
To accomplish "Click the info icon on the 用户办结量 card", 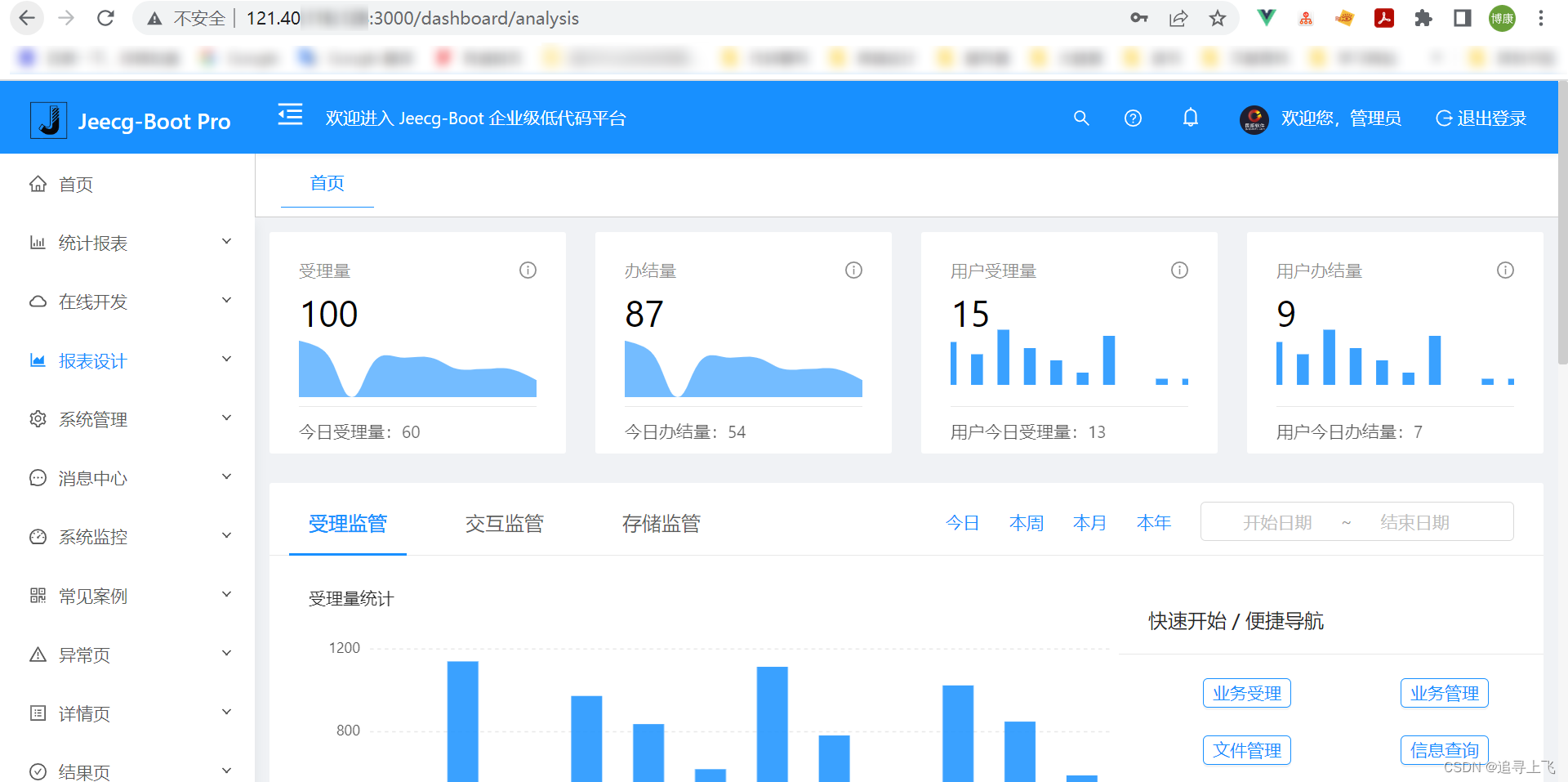I will [1505, 270].
